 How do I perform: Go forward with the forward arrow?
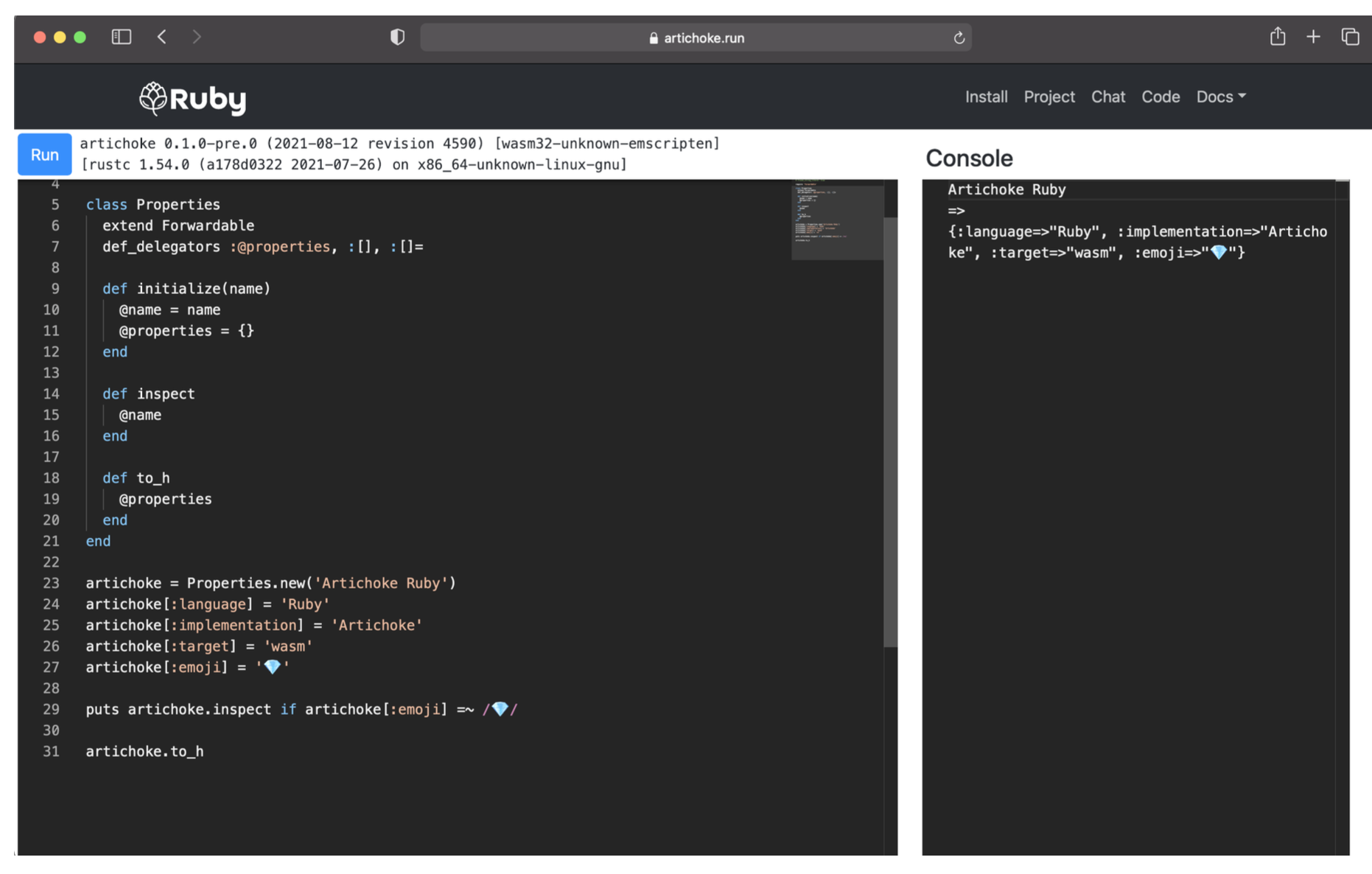tap(197, 37)
